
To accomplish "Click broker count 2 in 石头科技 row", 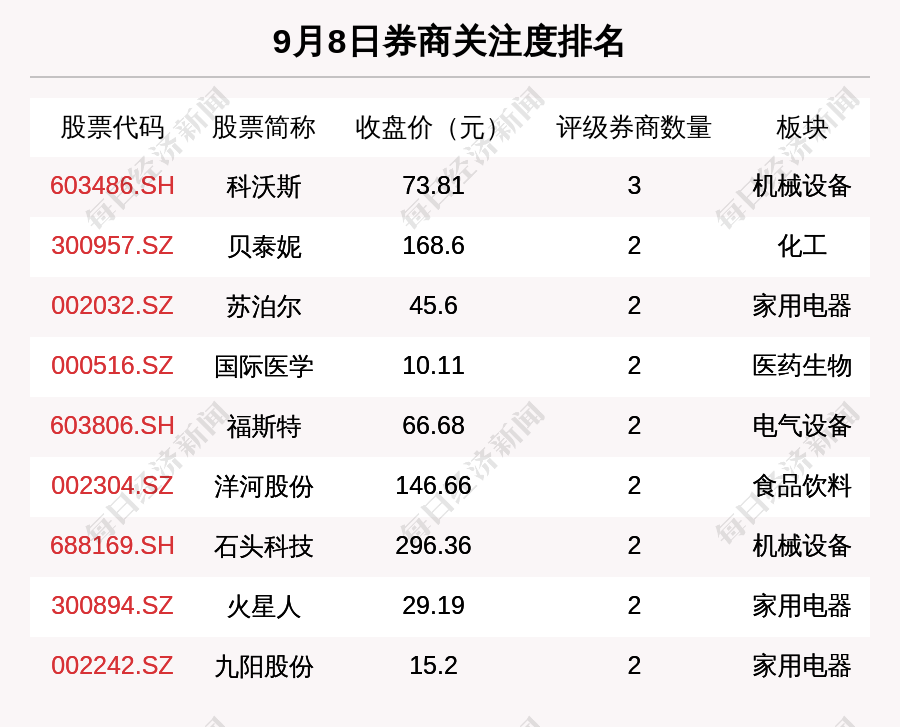I will point(634,546).
